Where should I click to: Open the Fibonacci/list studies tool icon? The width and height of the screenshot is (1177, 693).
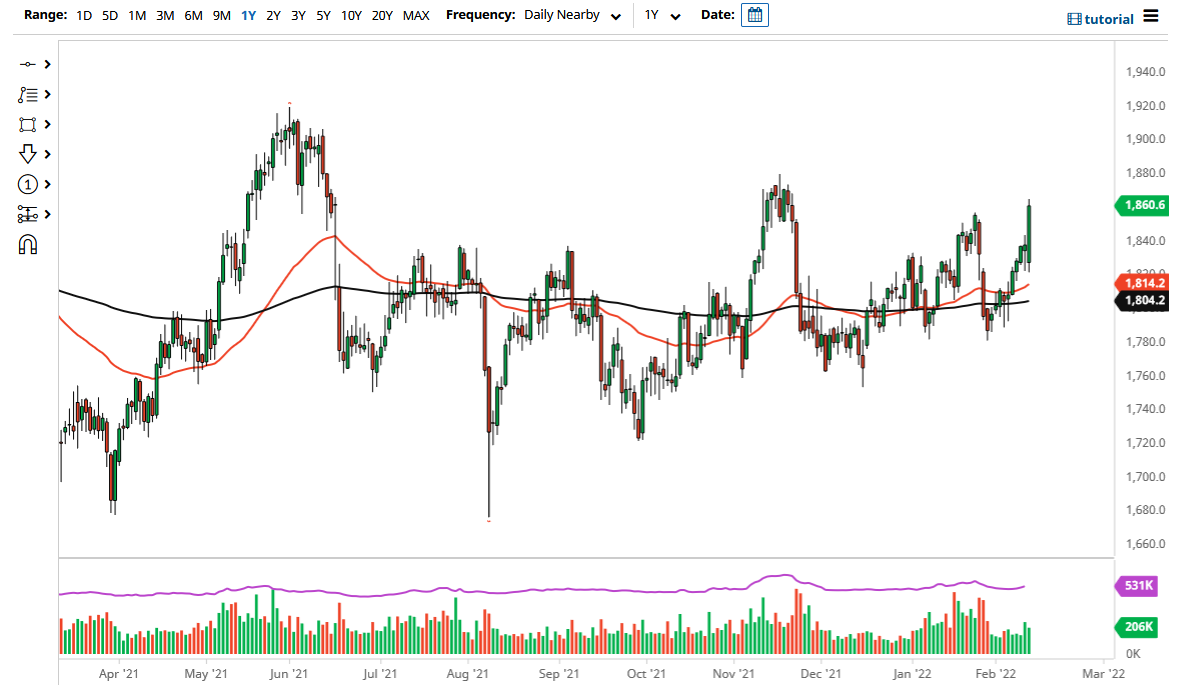(x=27, y=95)
